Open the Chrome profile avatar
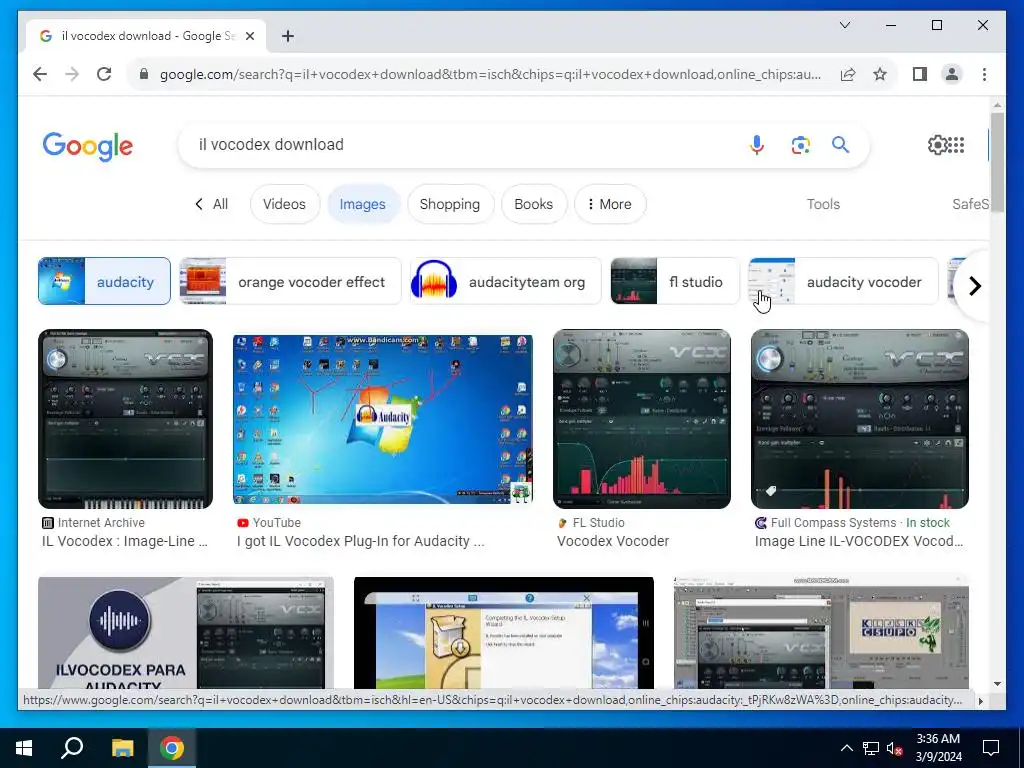This screenshot has width=1024, height=768. 952,74
